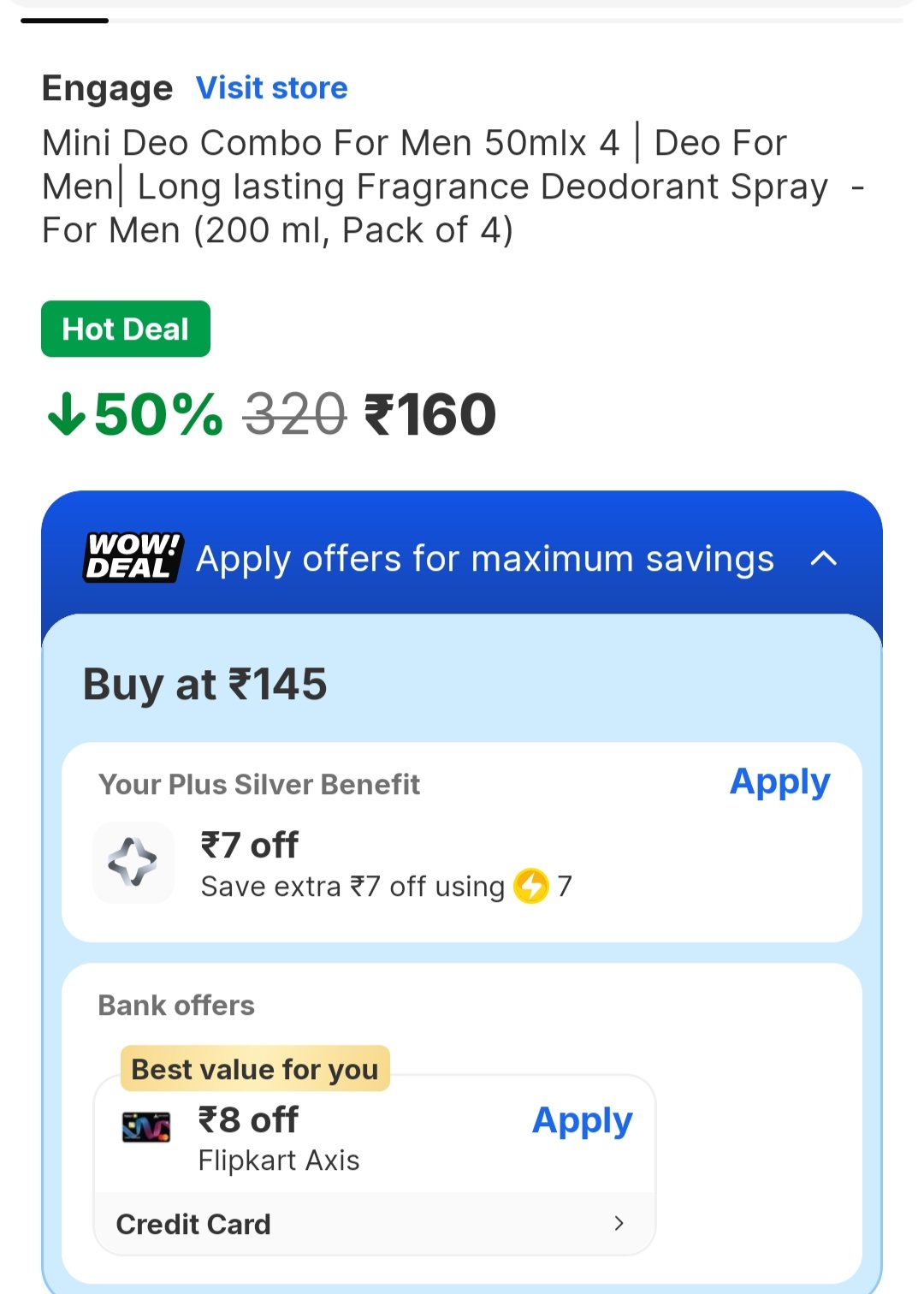This screenshot has height=1294, width=924.
Task: Tap the SuperCoin lightning icon
Action: (x=530, y=886)
